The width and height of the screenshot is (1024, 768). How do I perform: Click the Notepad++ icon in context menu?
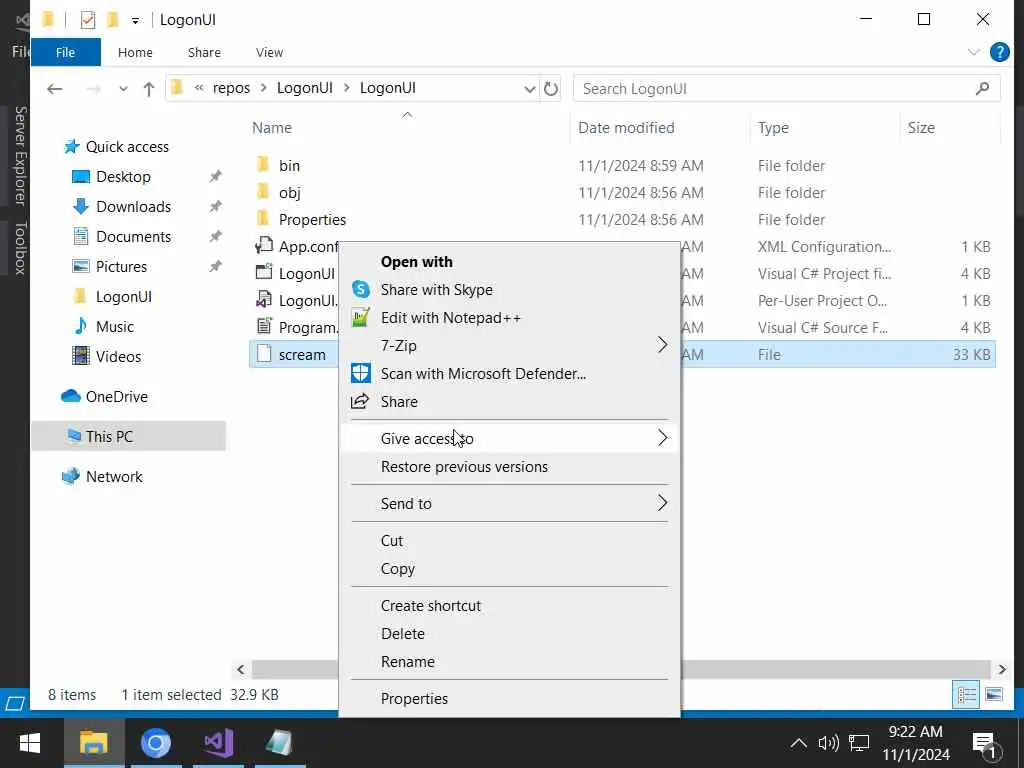coord(360,317)
